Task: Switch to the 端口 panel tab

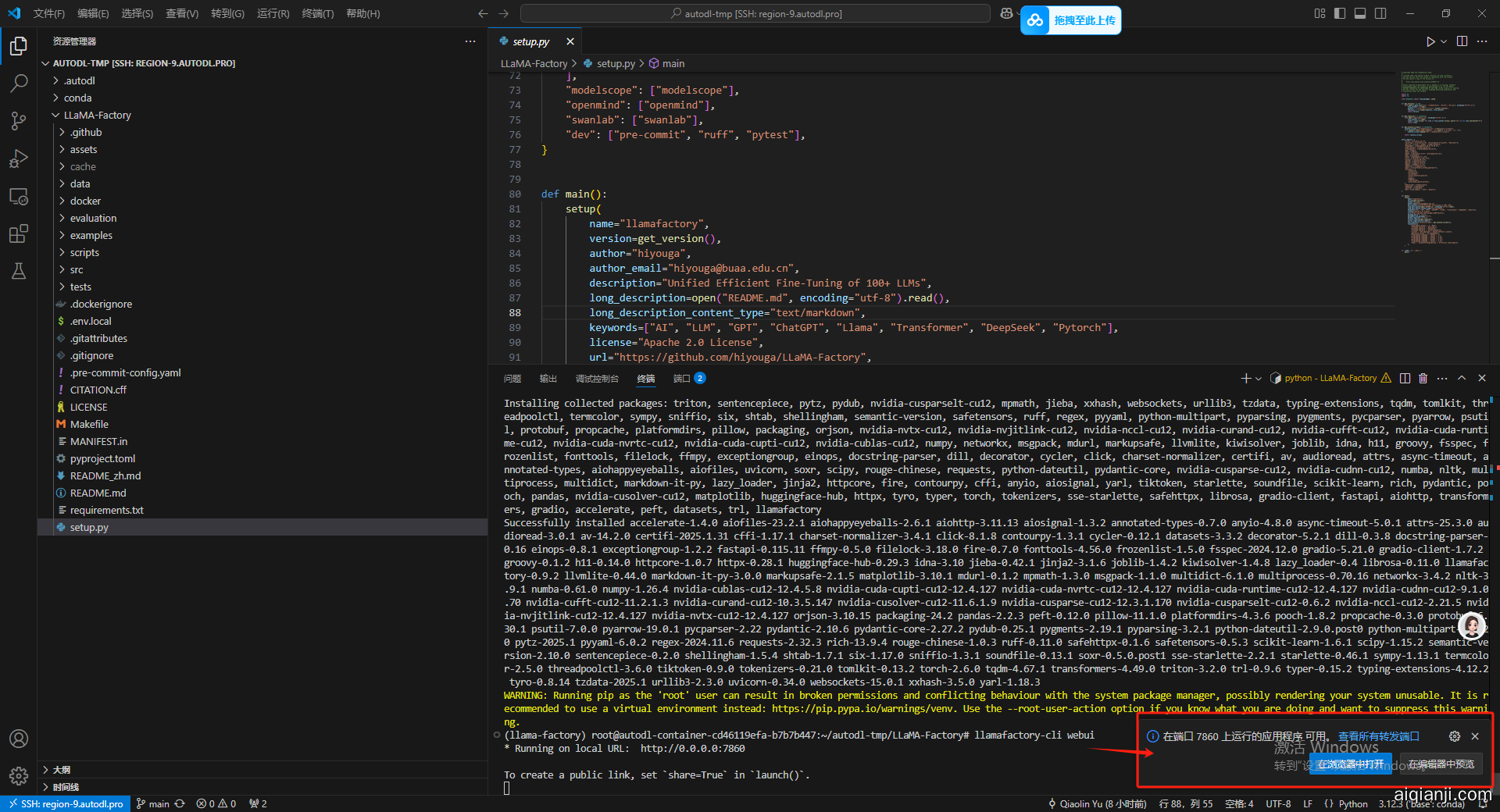Action: click(x=682, y=378)
